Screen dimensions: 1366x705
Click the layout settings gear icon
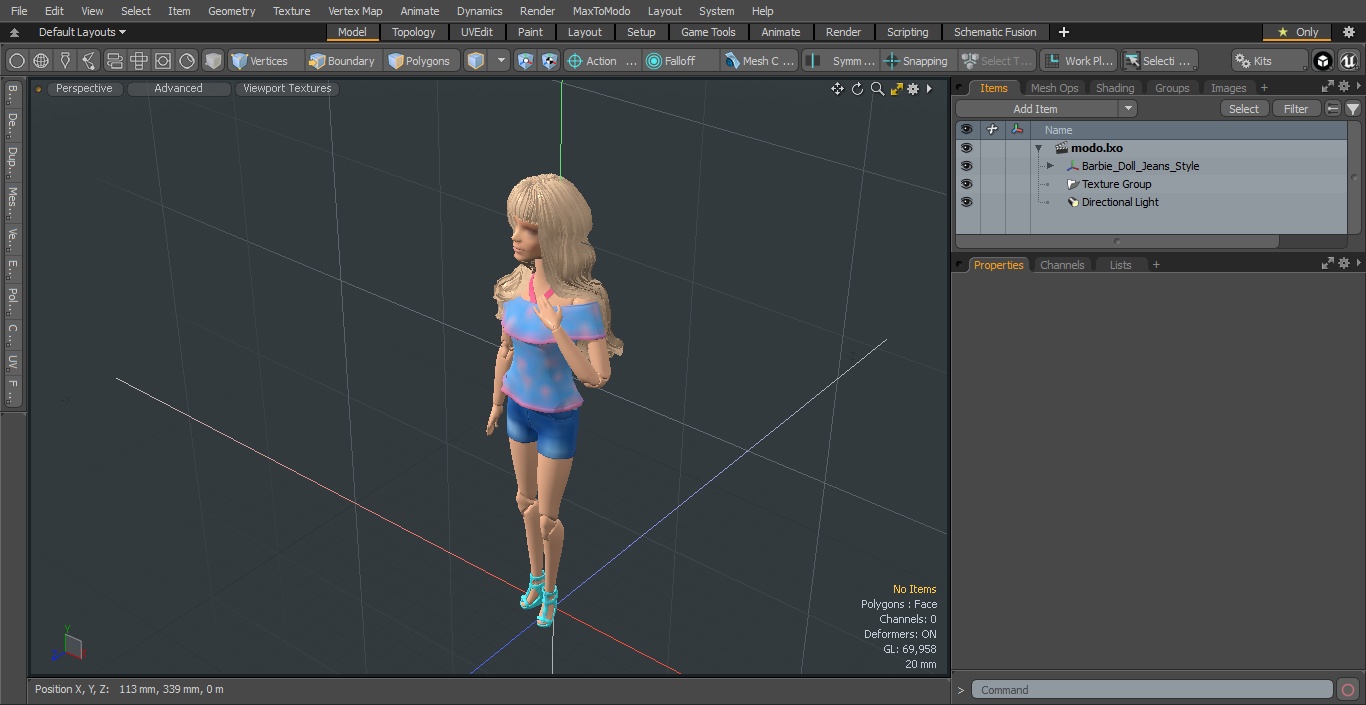click(1348, 32)
